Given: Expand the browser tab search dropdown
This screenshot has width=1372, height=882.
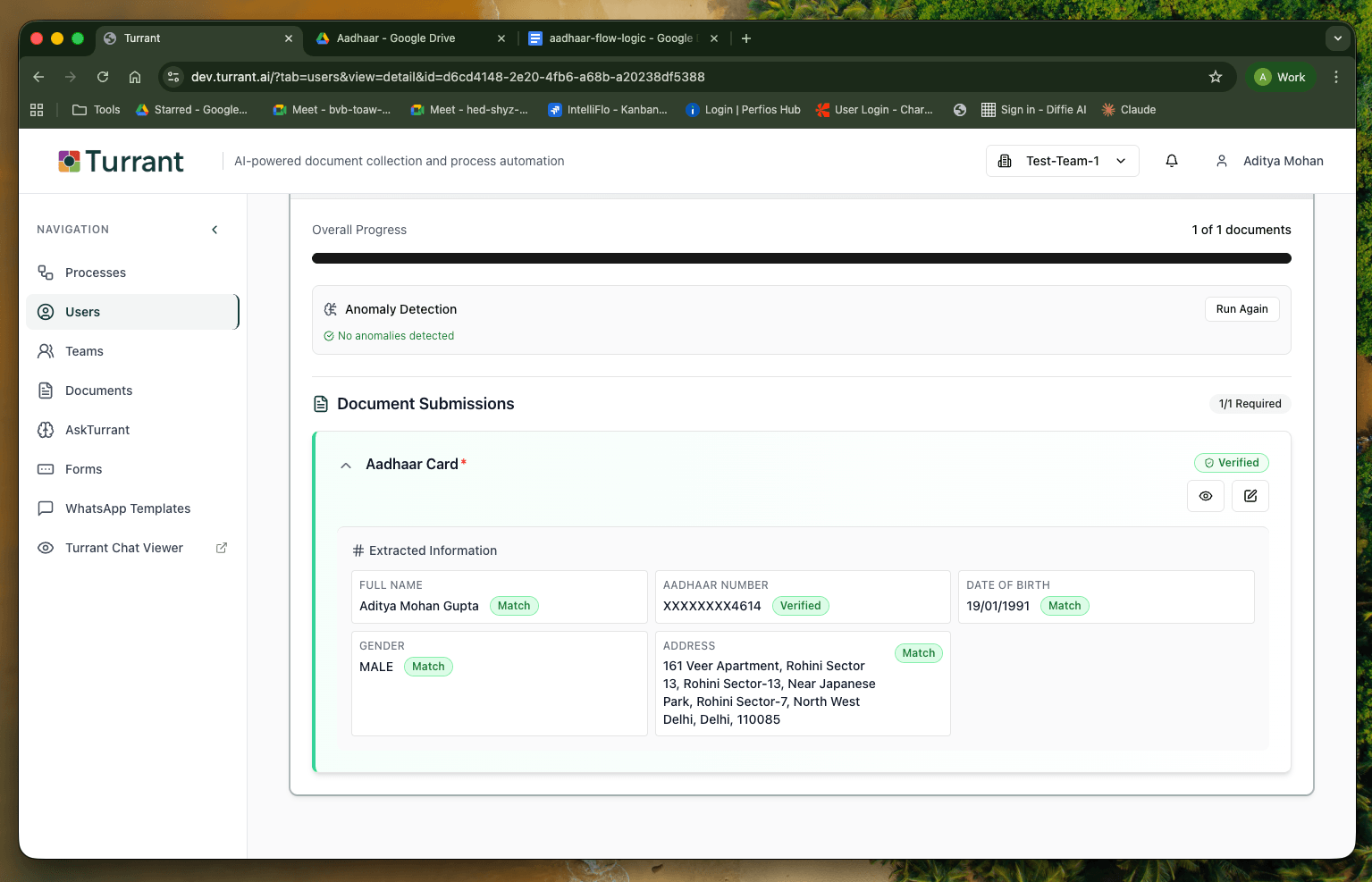Looking at the screenshot, I should 1337,38.
